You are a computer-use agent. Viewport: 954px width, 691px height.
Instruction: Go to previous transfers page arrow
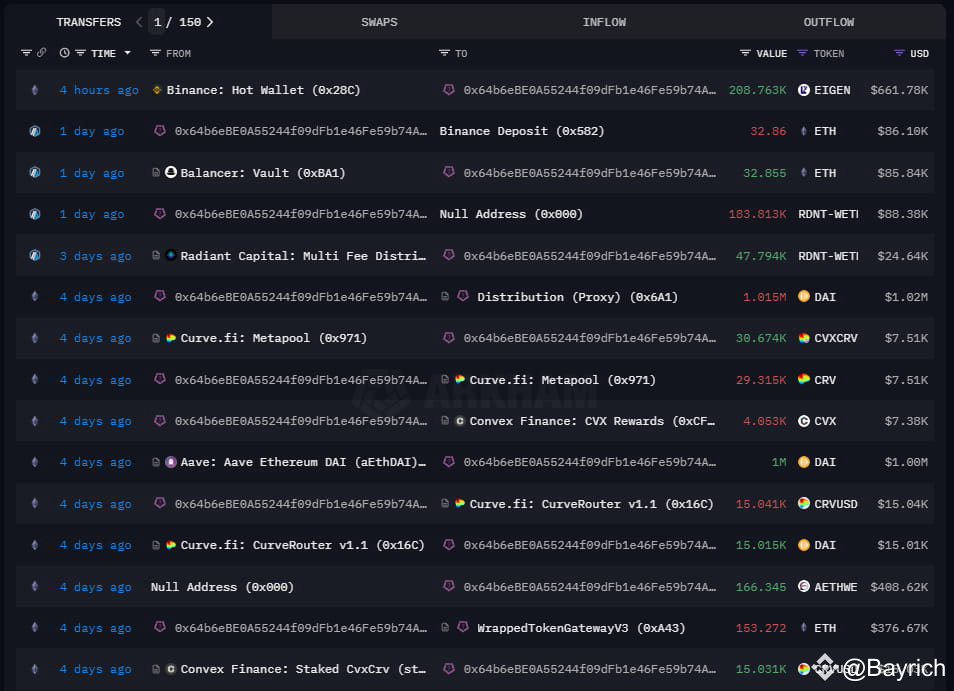click(x=139, y=22)
